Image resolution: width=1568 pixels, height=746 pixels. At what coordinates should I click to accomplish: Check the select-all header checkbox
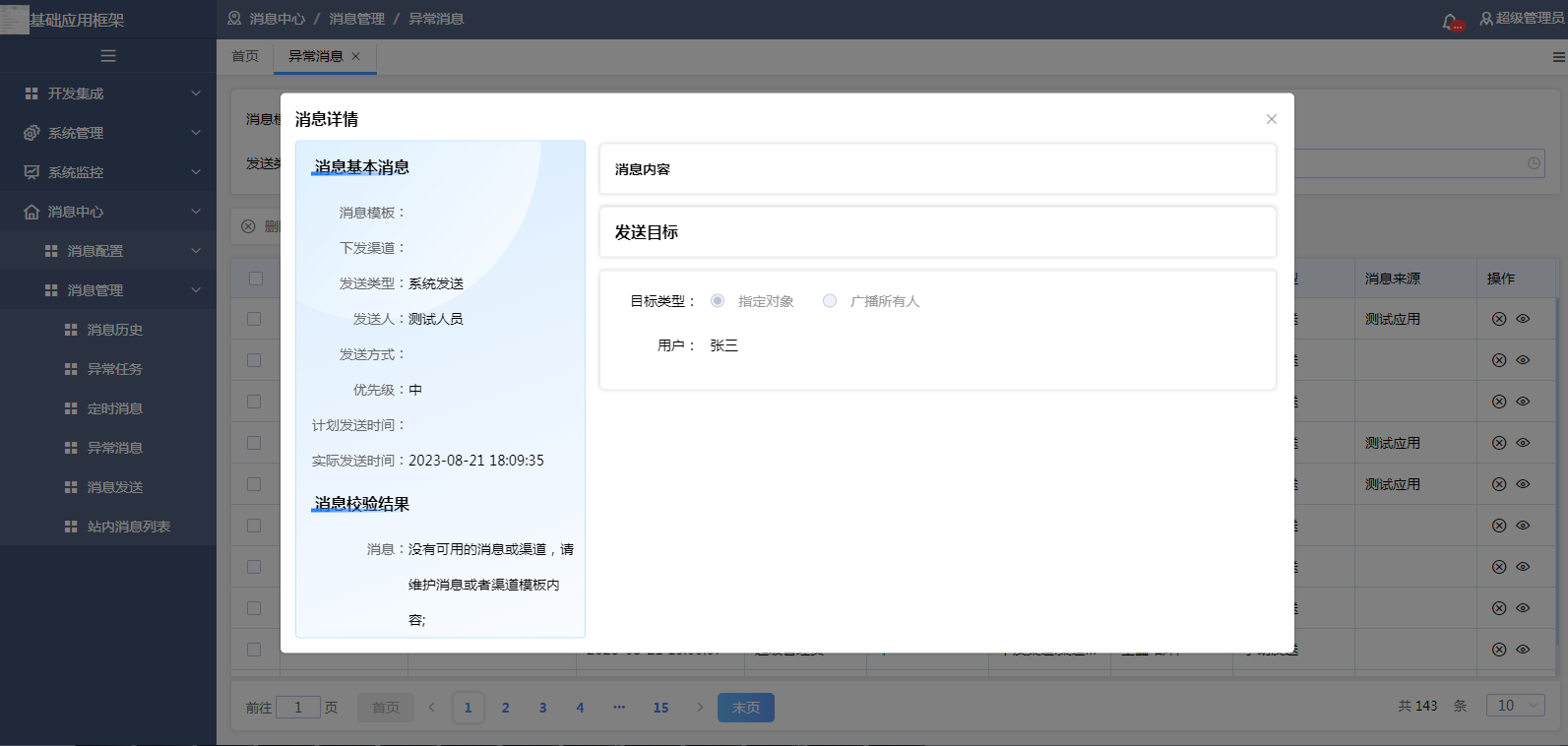click(x=256, y=279)
